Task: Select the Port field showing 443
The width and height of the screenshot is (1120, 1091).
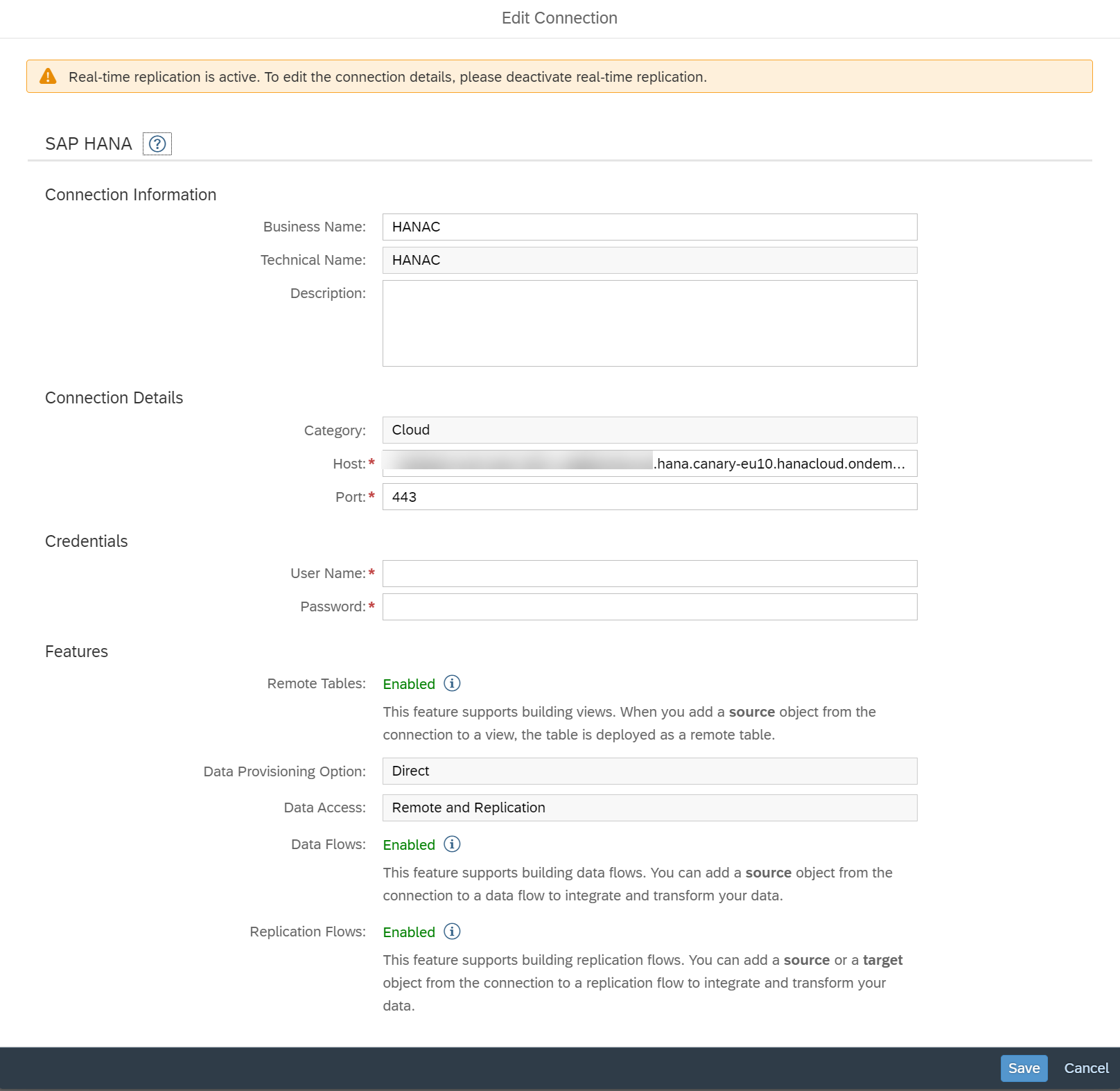Action: coord(649,496)
